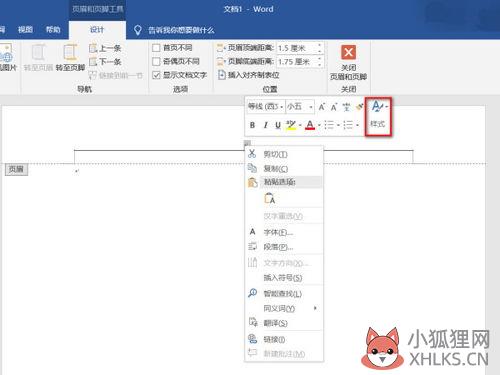Open the 小五 font size dropdown

click(x=311, y=107)
